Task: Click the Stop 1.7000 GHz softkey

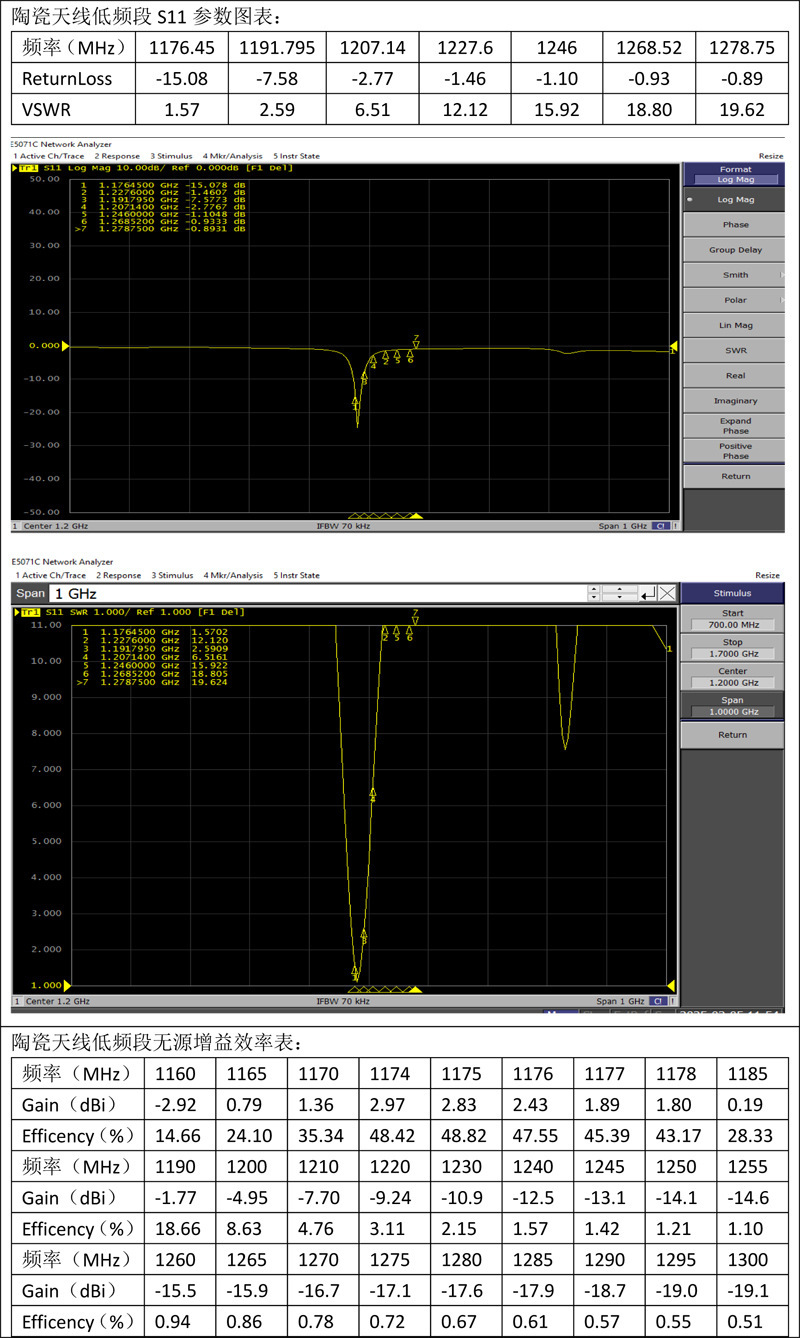Action: point(733,647)
